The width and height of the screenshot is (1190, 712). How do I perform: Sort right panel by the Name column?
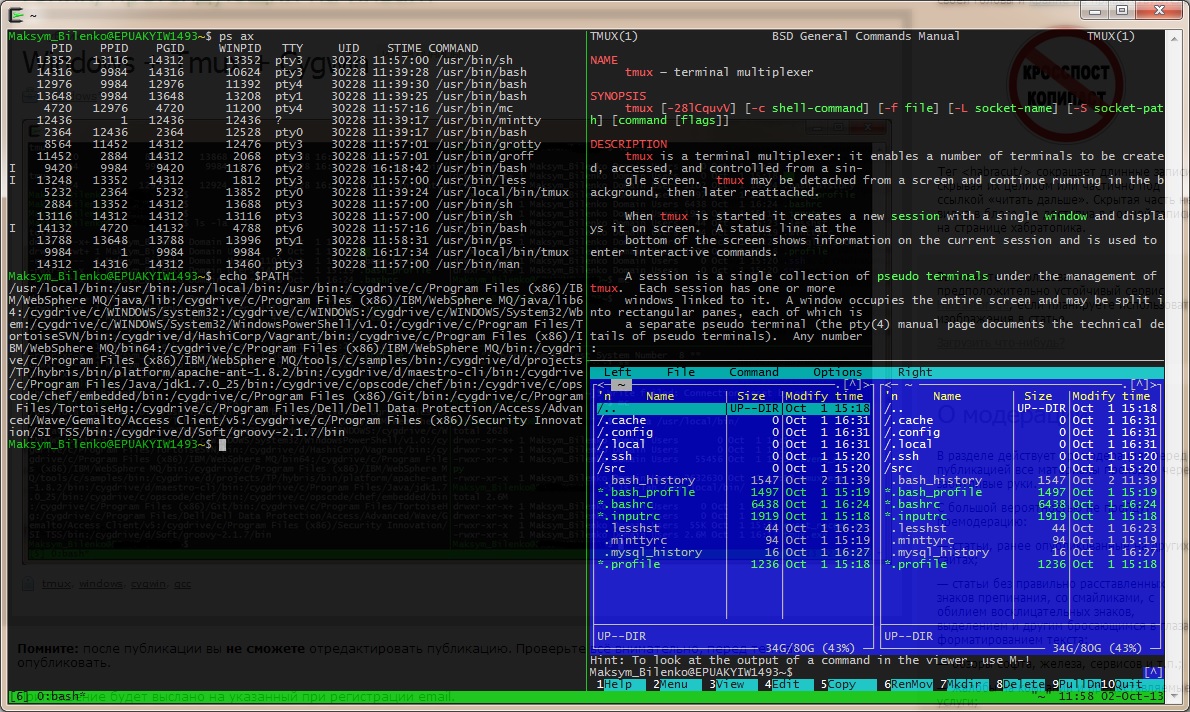point(946,396)
